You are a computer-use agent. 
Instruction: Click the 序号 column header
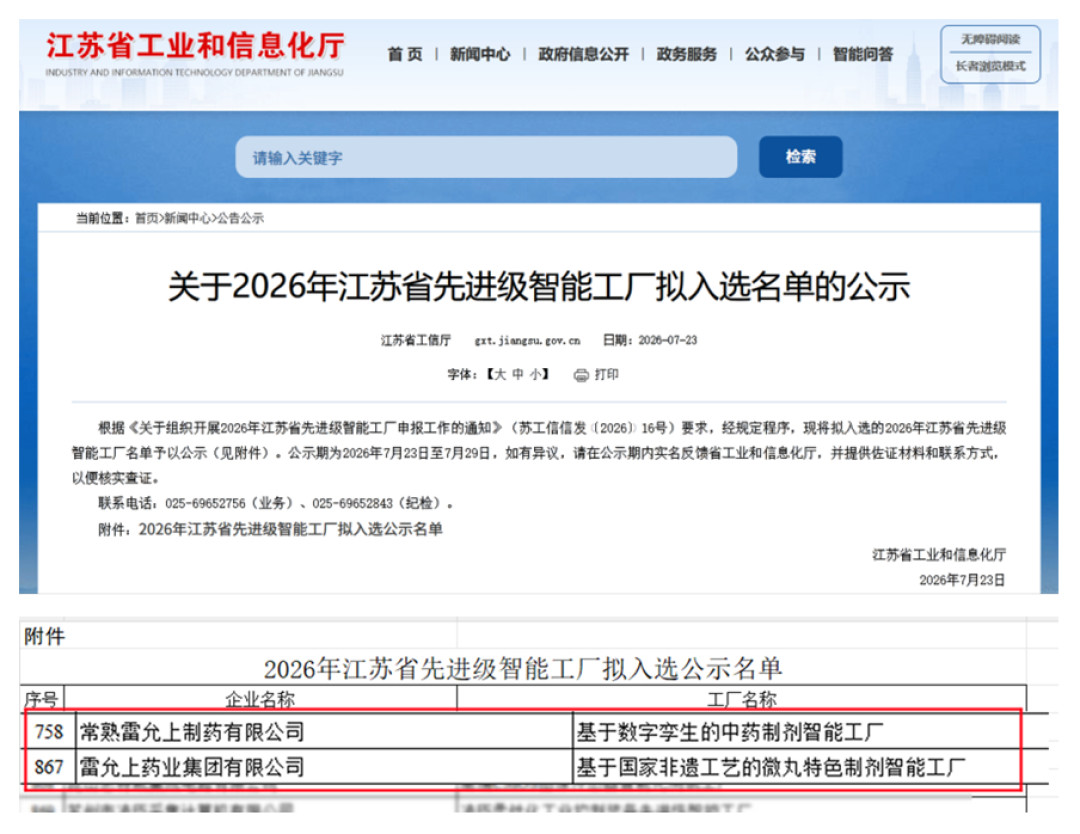tap(41, 699)
